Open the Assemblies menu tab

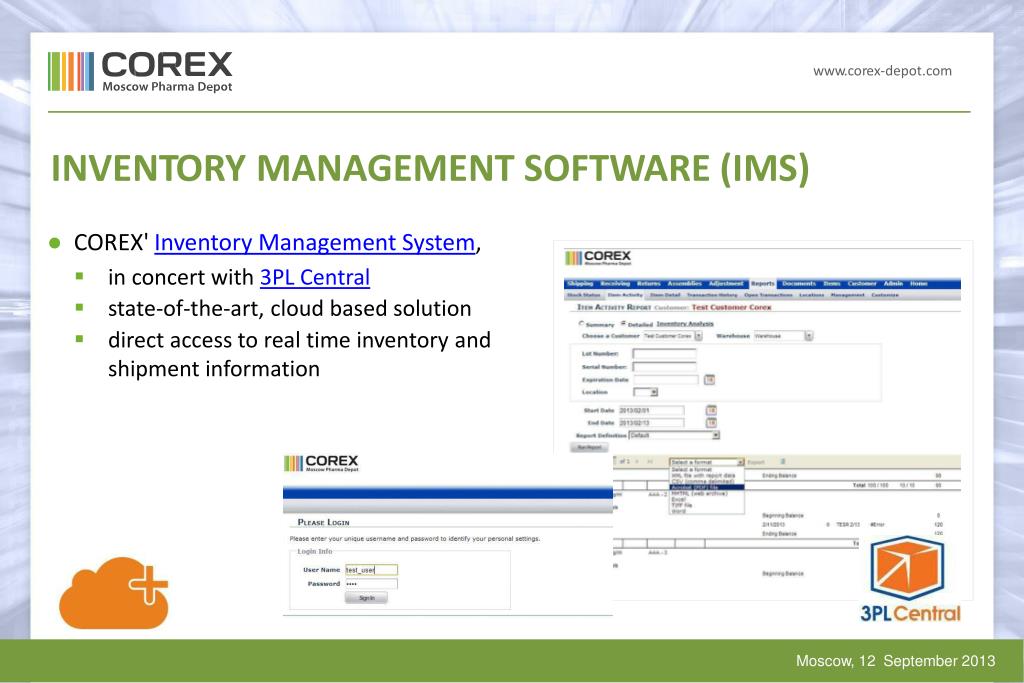pos(684,283)
